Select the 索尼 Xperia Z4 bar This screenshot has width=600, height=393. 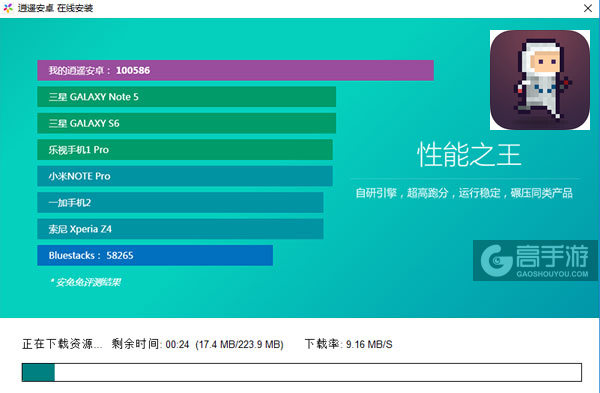tap(180, 229)
